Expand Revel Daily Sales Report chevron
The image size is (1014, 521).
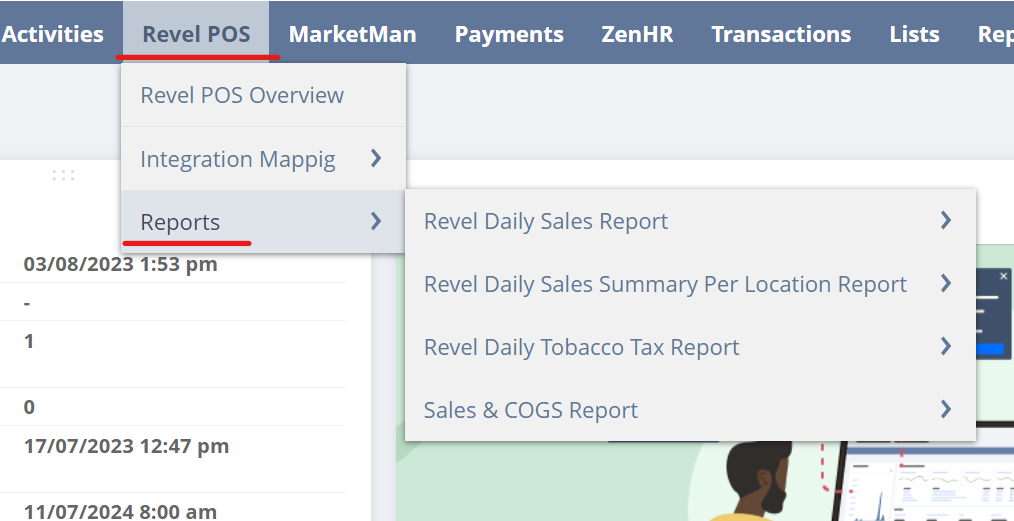click(x=946, y=220)
